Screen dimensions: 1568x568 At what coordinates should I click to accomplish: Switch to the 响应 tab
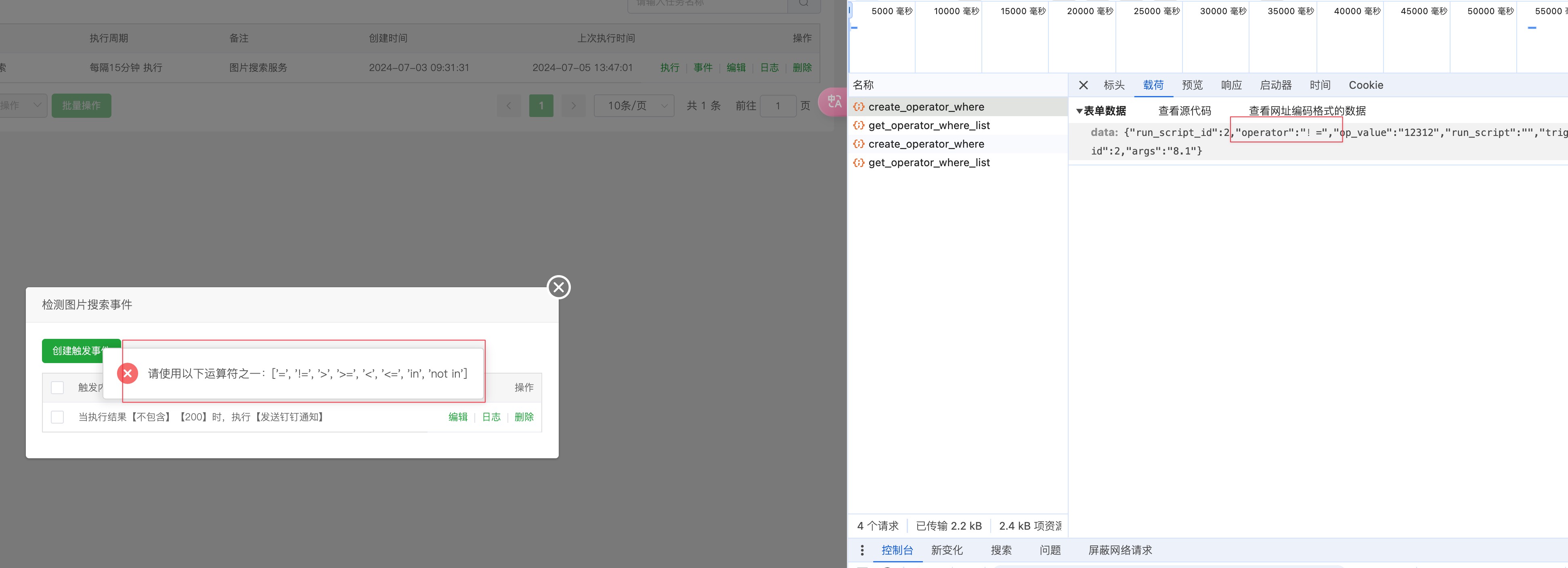(1231, 85)
